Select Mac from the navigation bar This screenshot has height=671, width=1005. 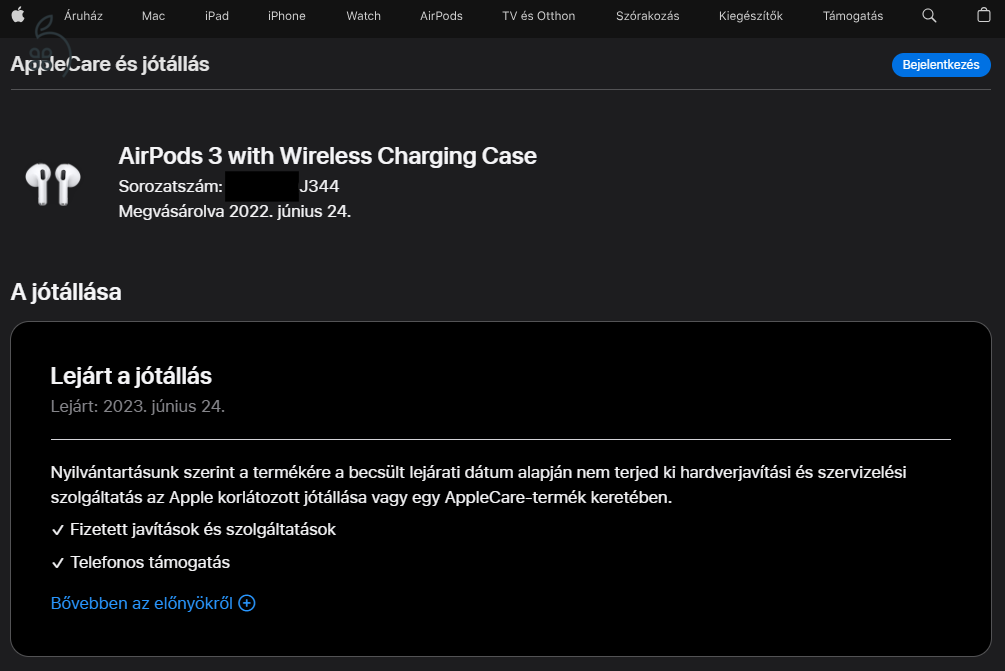(x=152, y=15)
